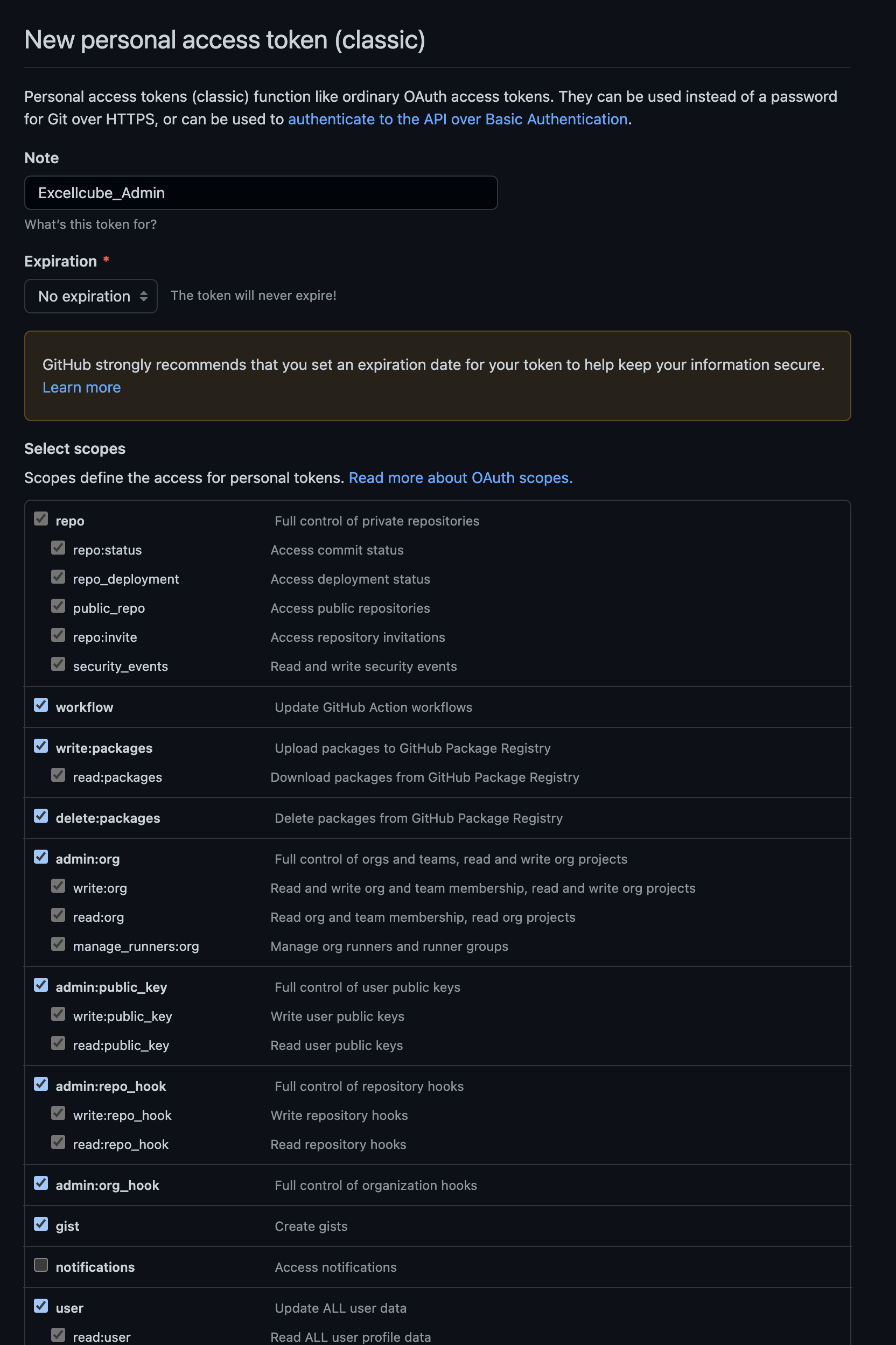Screen dimensions: 896x1345
Task: Uncheck write:packages scope checkbox
Action: click(x=40, y=746)
